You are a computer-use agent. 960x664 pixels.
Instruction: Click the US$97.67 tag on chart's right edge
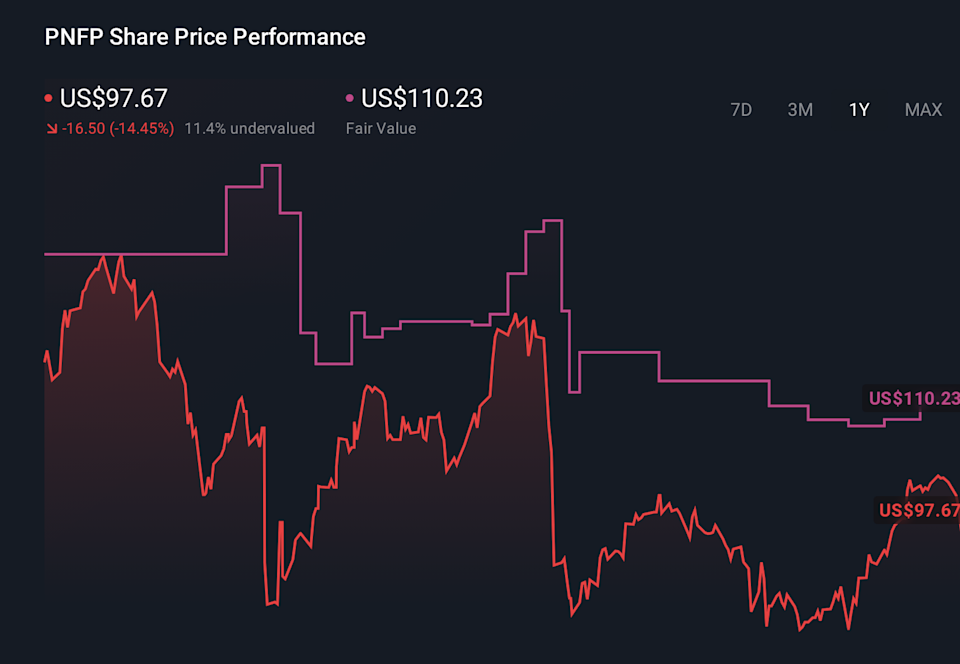[918, 510]
